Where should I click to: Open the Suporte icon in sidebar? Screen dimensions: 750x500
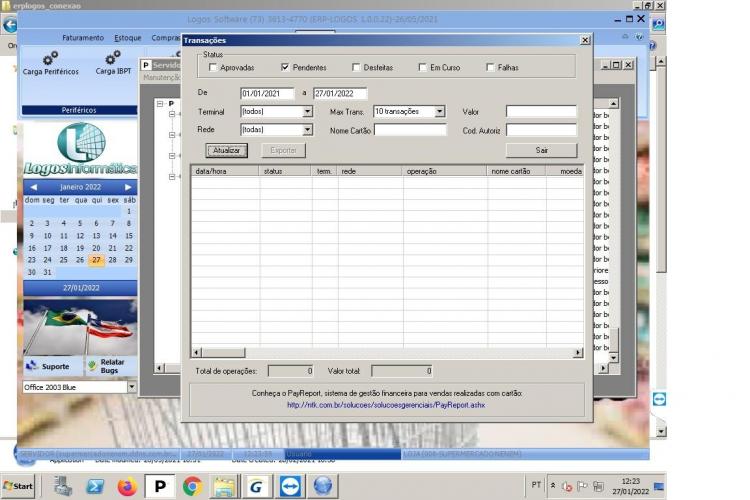coord(32,366)
